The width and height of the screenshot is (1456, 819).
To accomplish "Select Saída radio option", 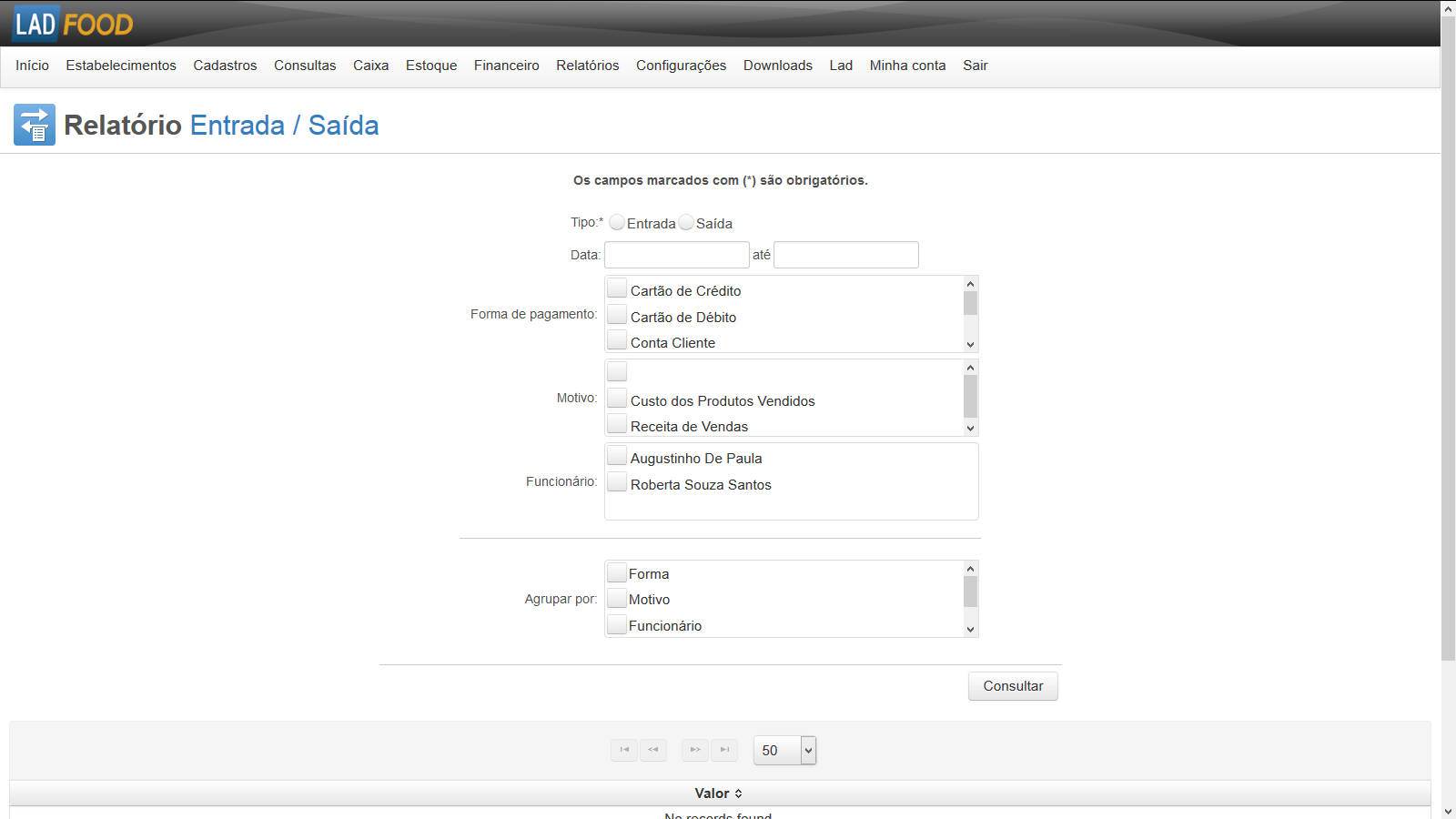I will 686,222.
